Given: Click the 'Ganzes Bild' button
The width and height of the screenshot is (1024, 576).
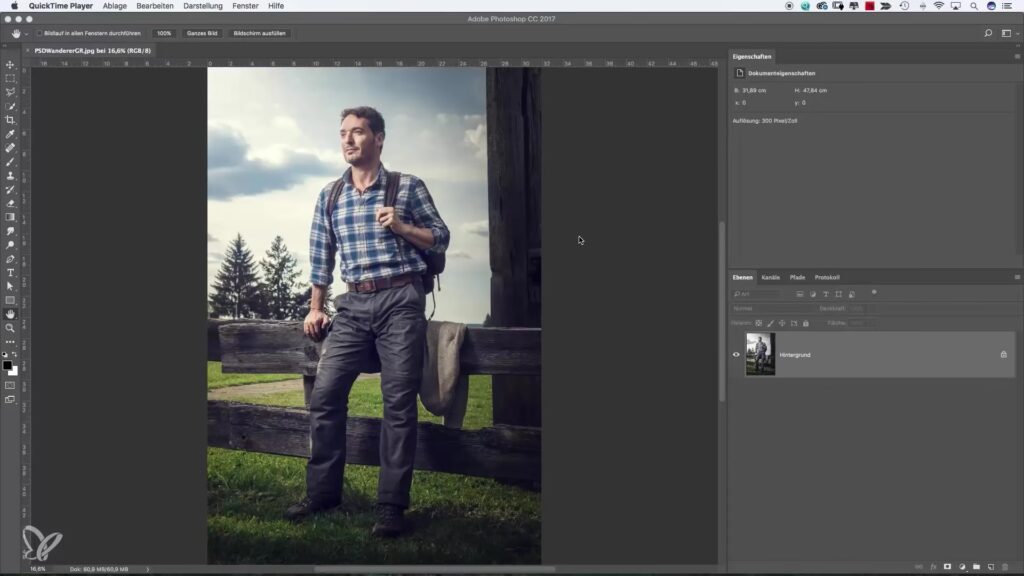Looking at the screenshot, I should tap(203, 33).
